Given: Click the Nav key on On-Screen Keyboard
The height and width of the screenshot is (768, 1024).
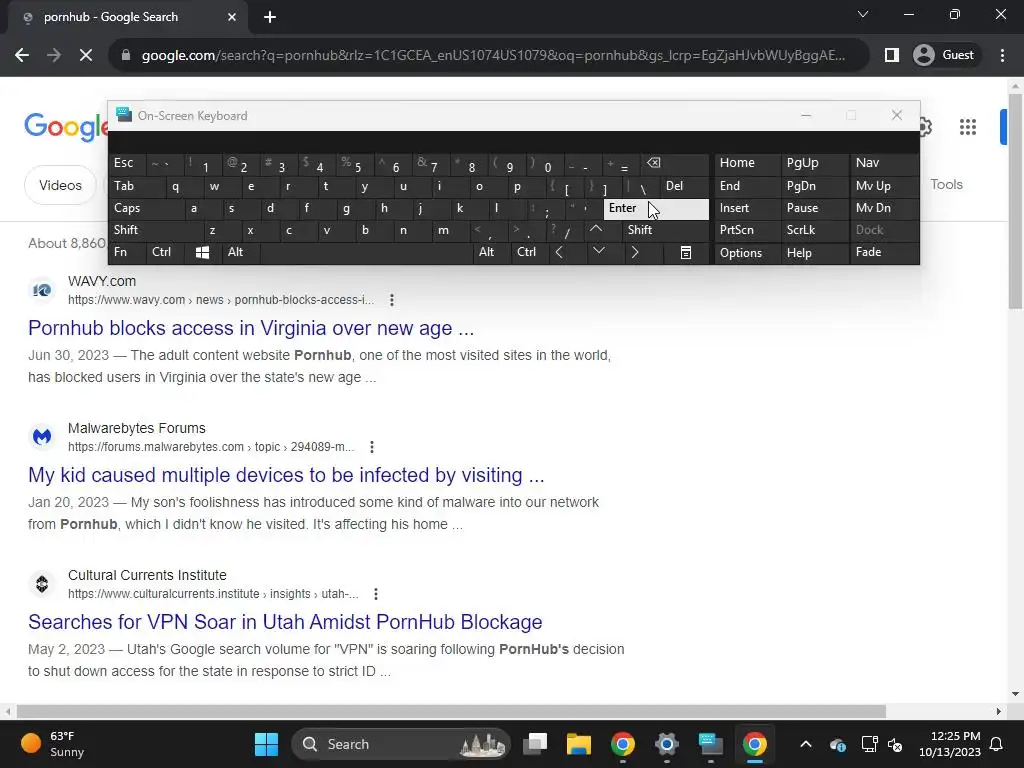Looking at the screenshot, I should (x=884, y=163).
